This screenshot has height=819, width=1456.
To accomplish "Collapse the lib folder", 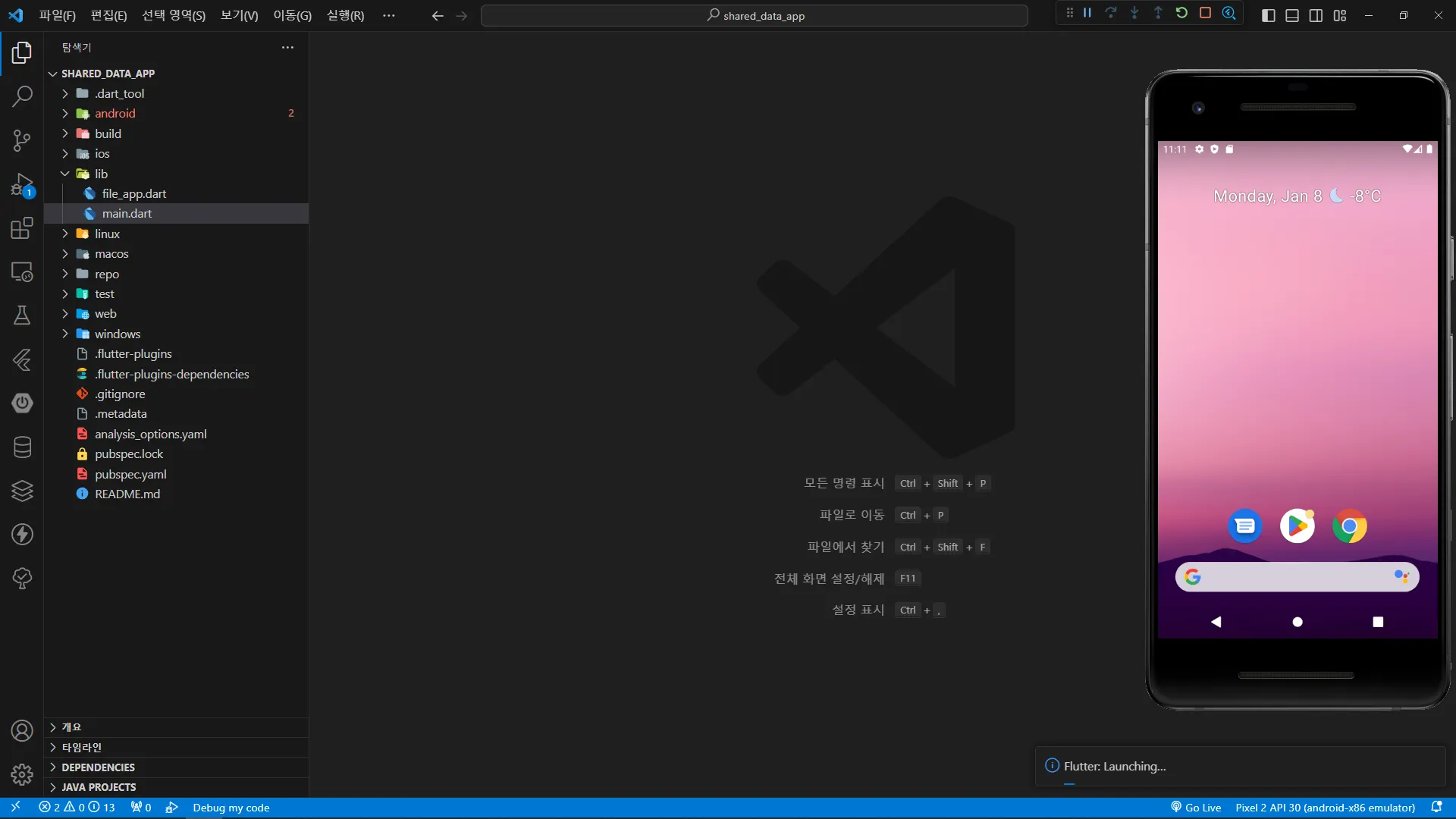I will coord(101,174).
